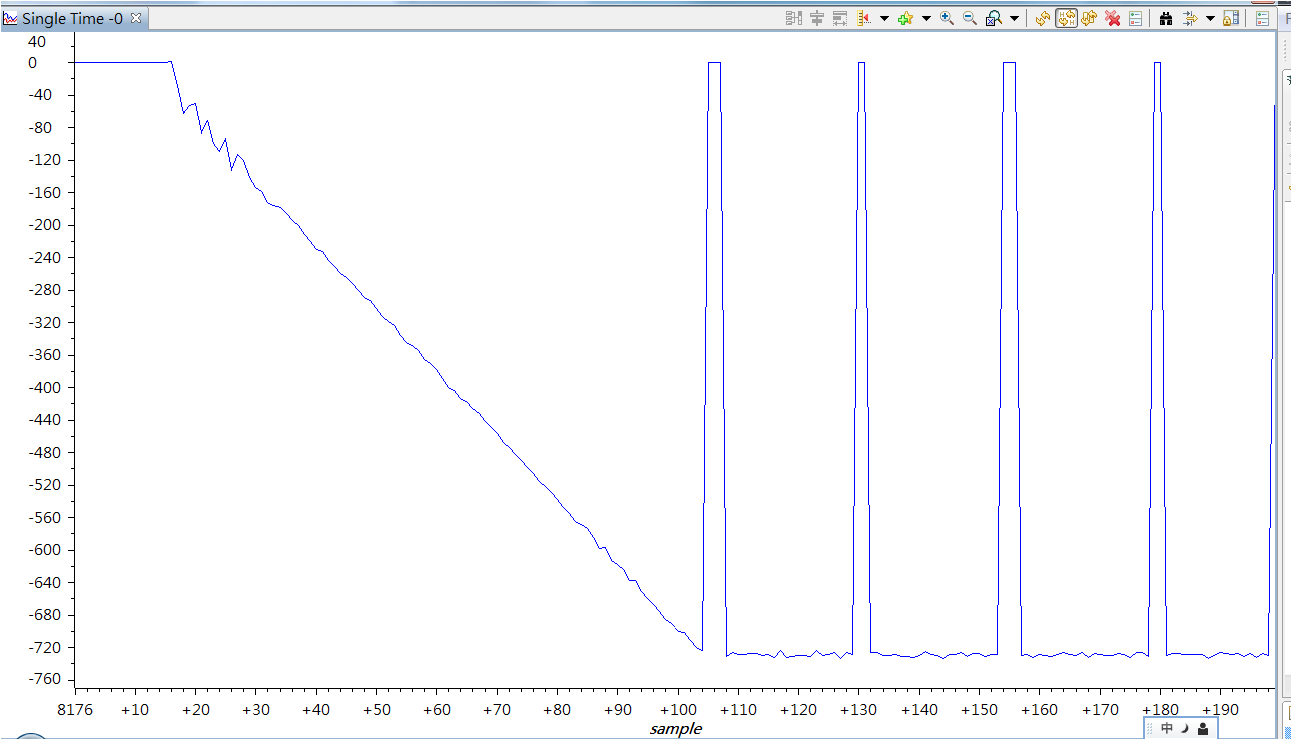Click the padlock lock icon in toolbar
Image resolution: width=1292 pixels, height=746 pixels.
pyautogui.click(x=1231, y=18)
